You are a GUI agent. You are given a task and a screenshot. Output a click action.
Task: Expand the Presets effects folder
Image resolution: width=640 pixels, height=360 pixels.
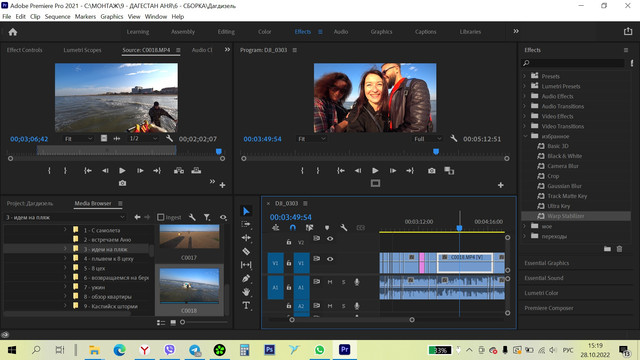[525, 76]
